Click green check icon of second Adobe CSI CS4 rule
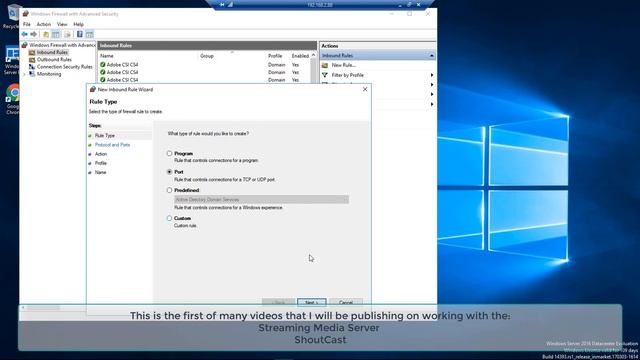Image resolution: width=640 pixels, height=360 pixels. point(103,72)
